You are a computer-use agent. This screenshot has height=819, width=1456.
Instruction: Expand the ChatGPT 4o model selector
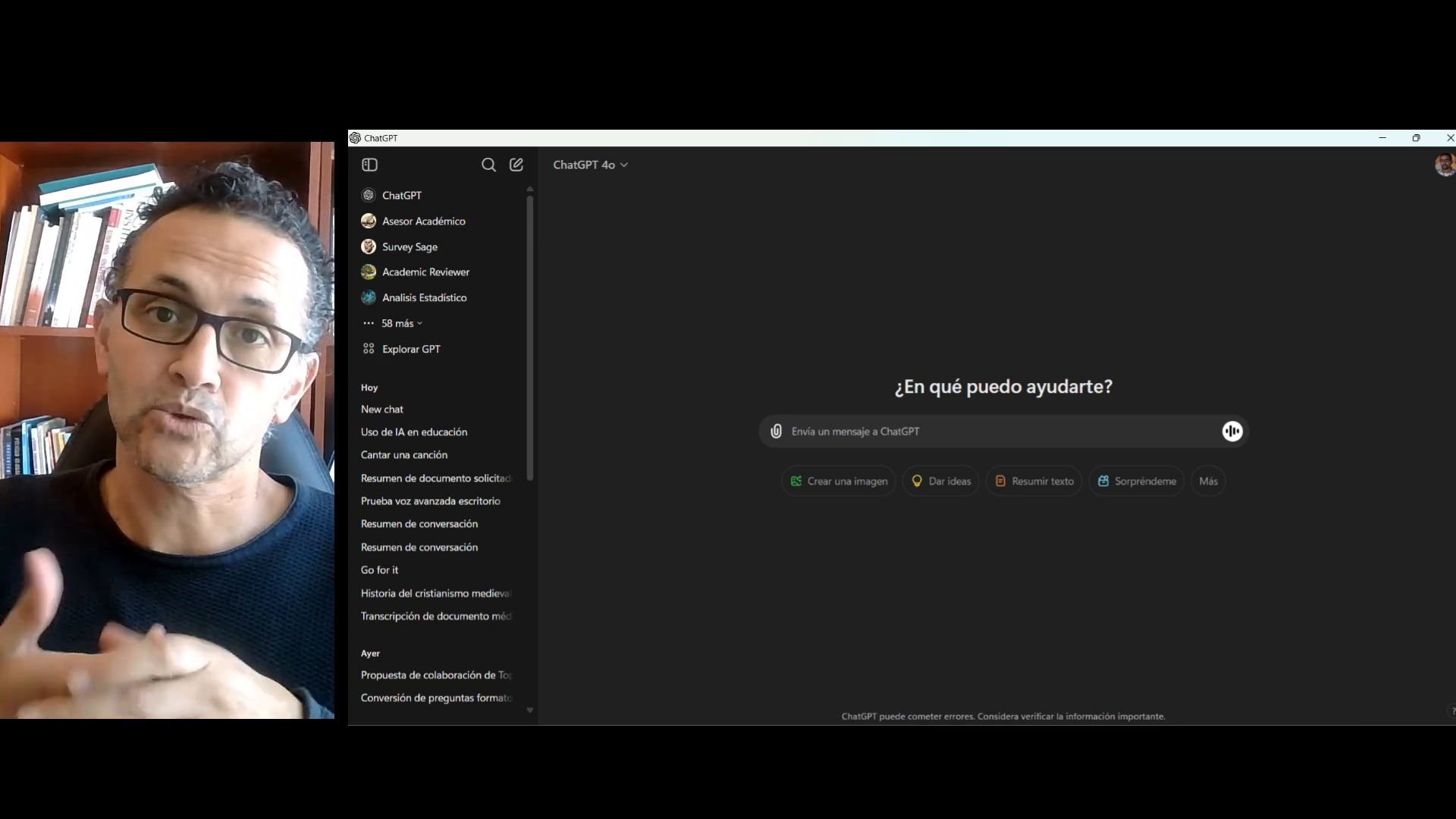pos(590,165)
